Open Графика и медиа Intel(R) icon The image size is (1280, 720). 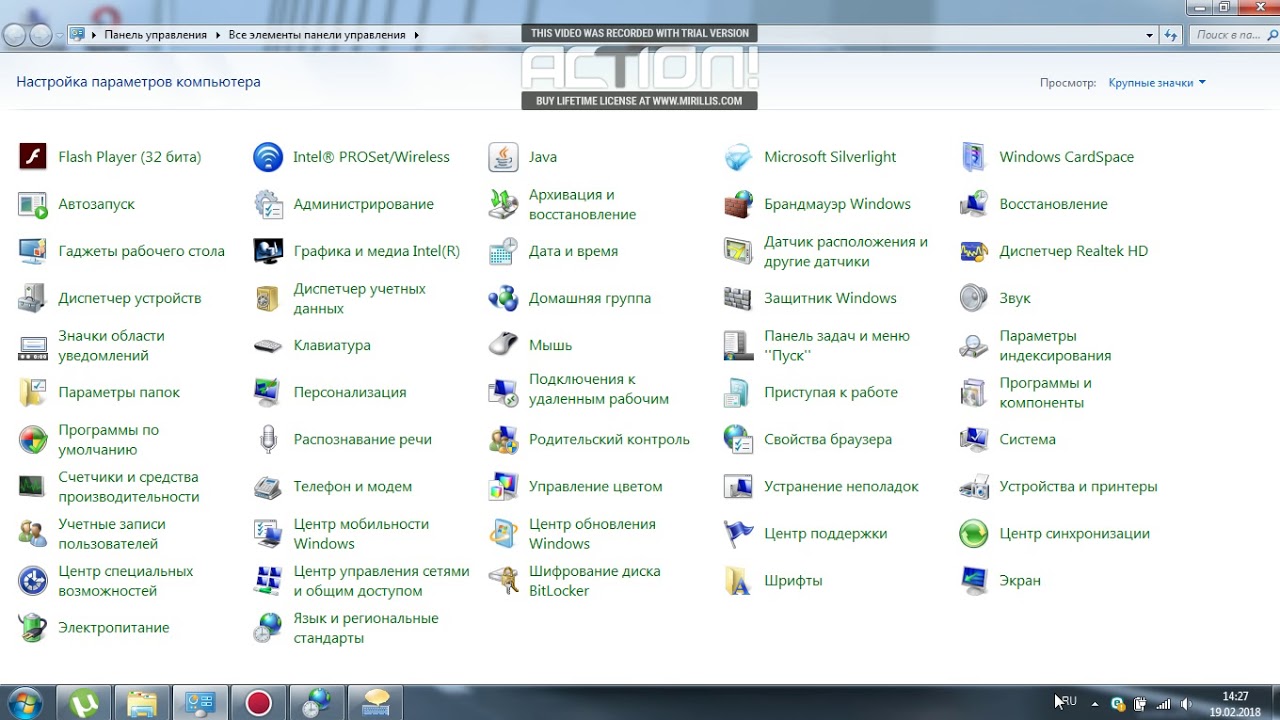pos(268,251)
